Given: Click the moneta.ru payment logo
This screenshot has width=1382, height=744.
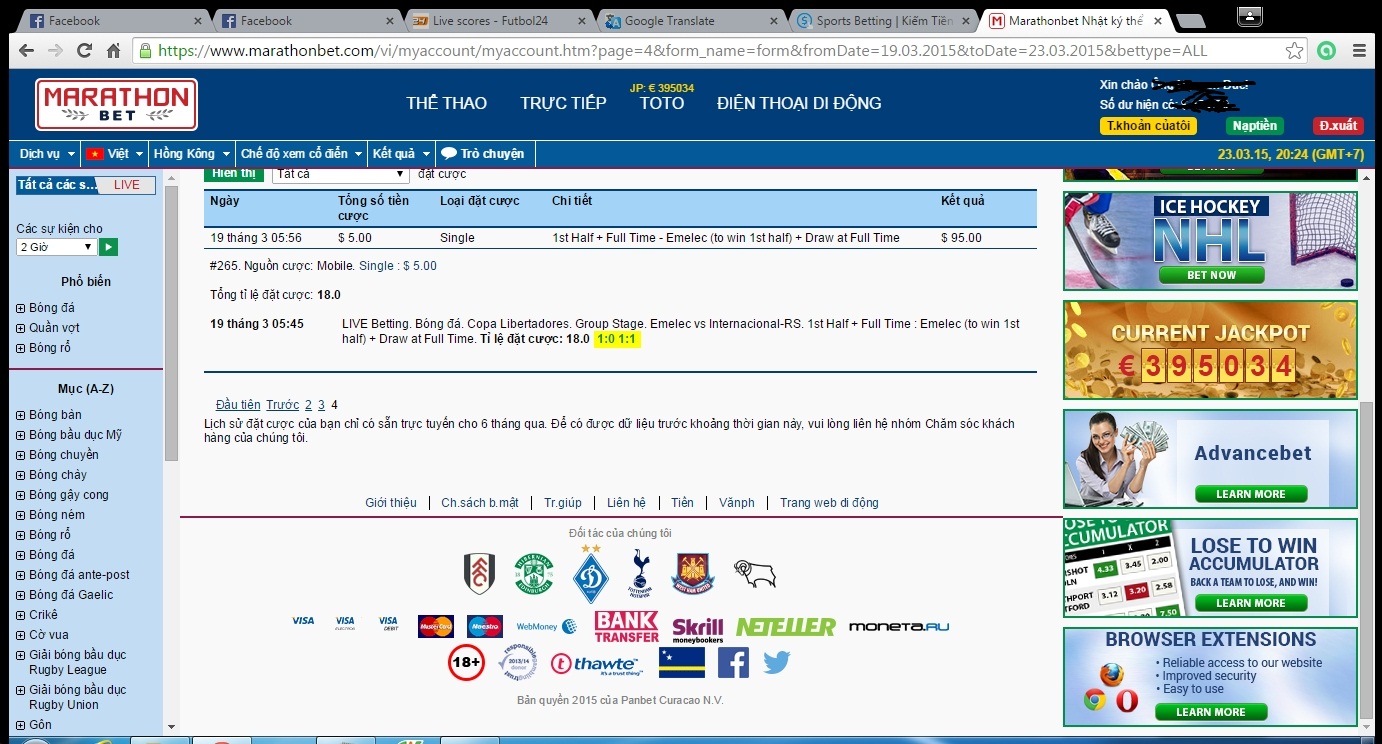Looking at the screenshot, I should (899, 627).
